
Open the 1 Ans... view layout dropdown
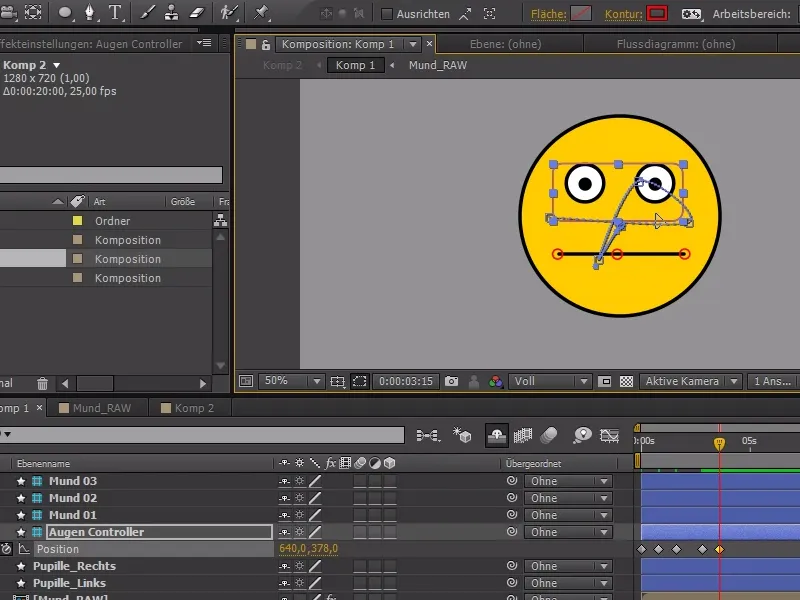(772, 381)
